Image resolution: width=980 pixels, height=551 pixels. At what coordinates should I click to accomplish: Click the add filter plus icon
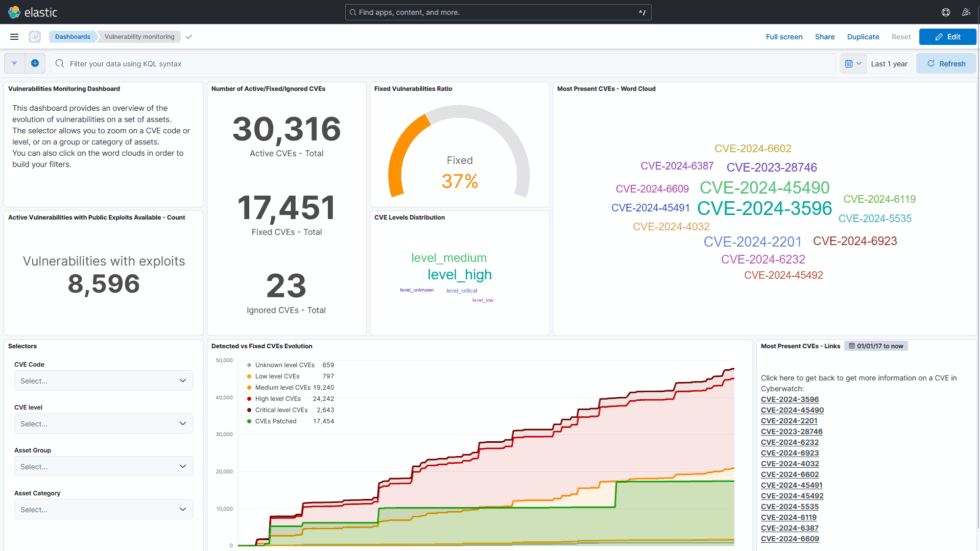point(35,63)
